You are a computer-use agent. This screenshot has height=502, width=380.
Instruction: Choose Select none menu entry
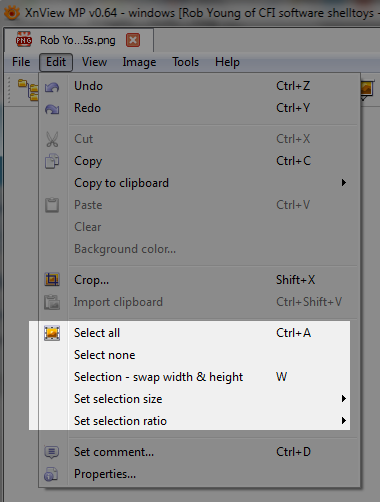(199, 355)
